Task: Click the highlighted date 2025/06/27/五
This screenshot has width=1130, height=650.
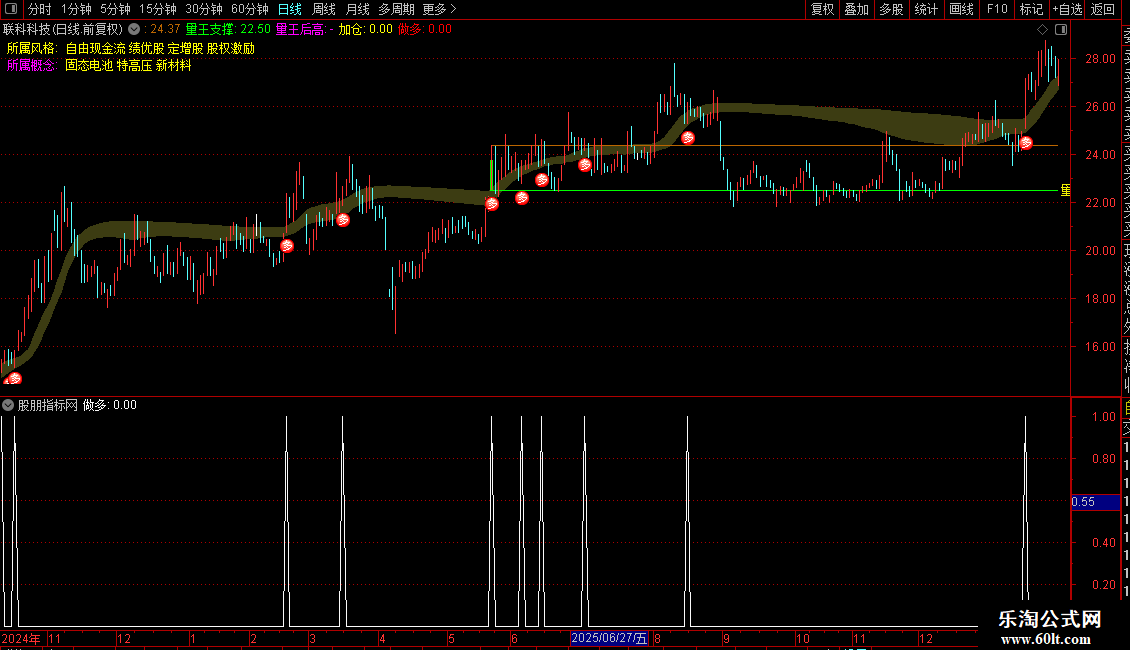Action: (x=609, y=638)
